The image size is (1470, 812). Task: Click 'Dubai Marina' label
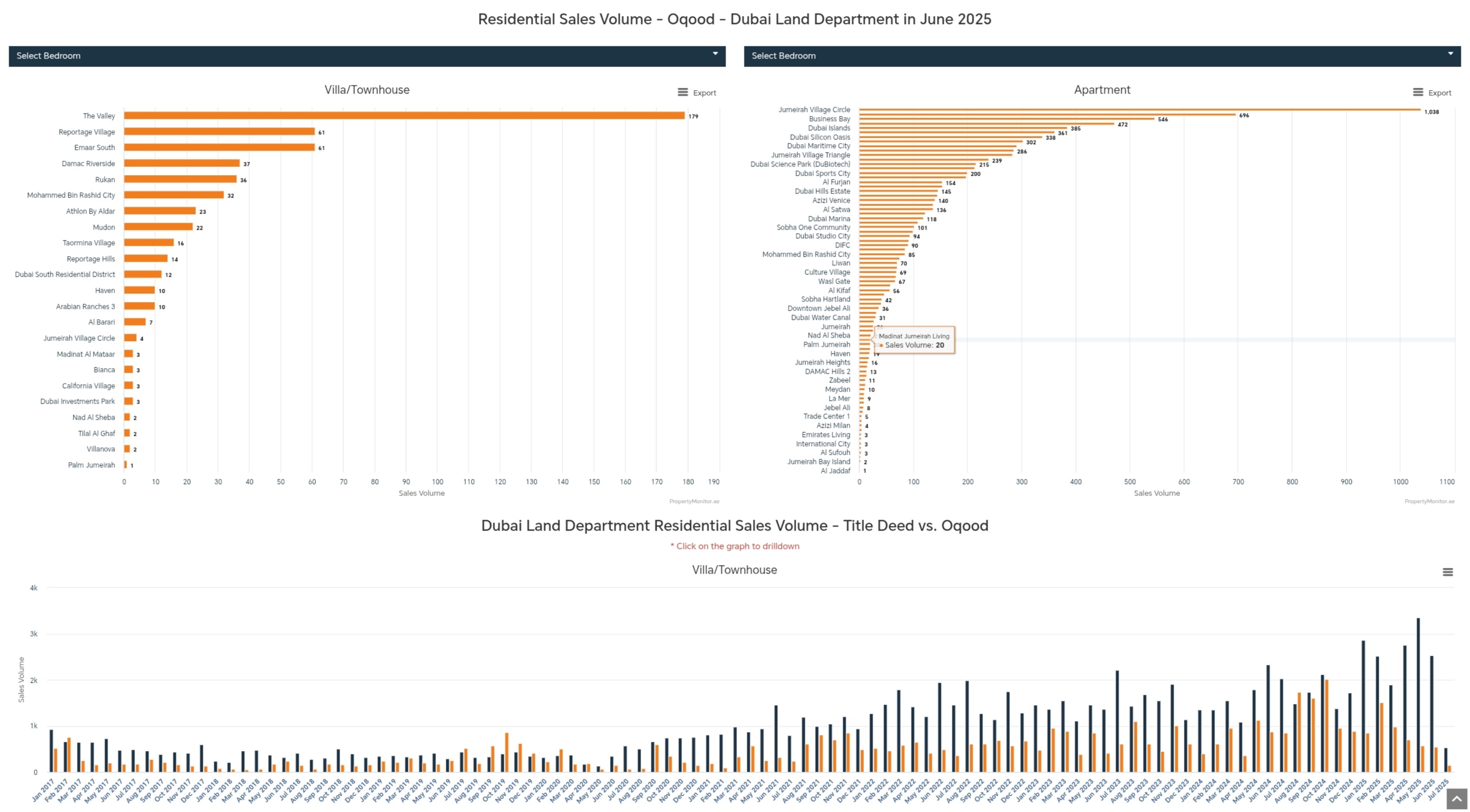[829, 219]
